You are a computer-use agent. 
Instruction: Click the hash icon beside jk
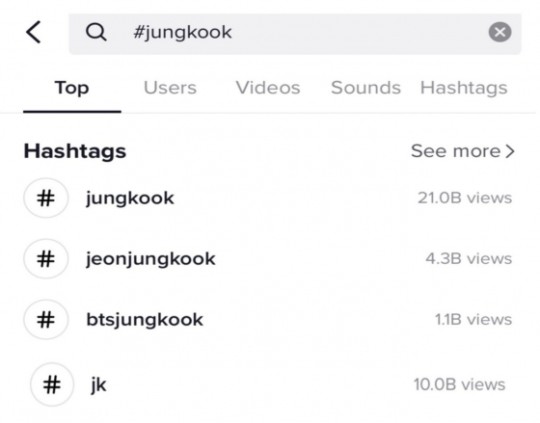click(52, 384)
